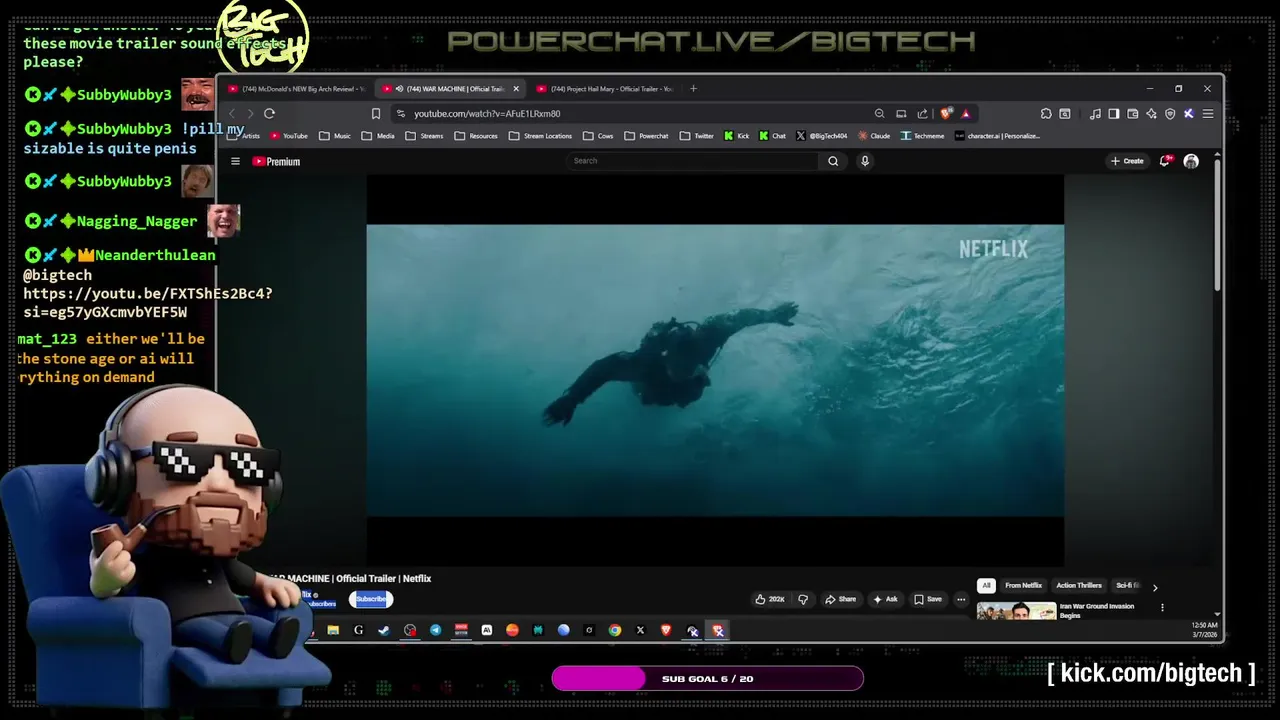This screenshot has height=720, width=1280.
Task: Save the video with the Save button
Action: click(928, 599)
